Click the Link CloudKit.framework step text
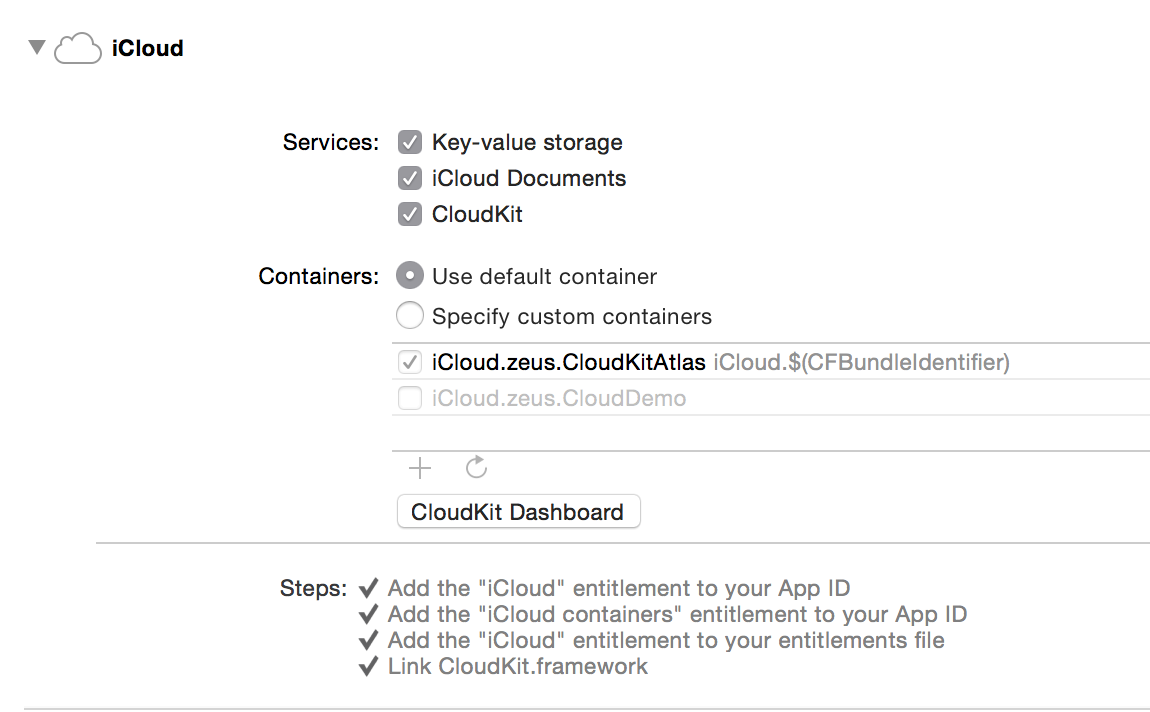 point(518,666)
